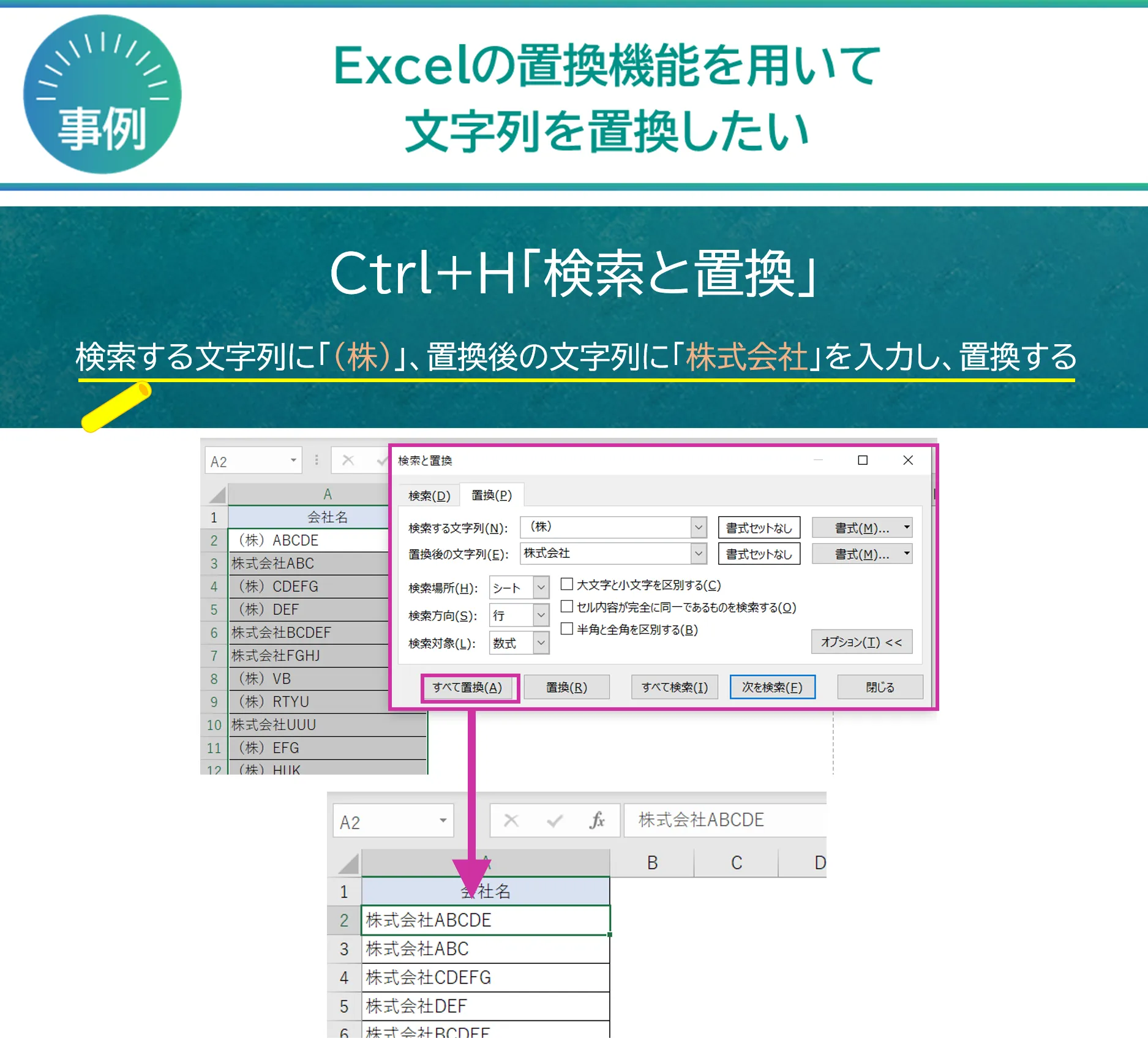Click the replacement field containing 株式会社

point(606,554)
